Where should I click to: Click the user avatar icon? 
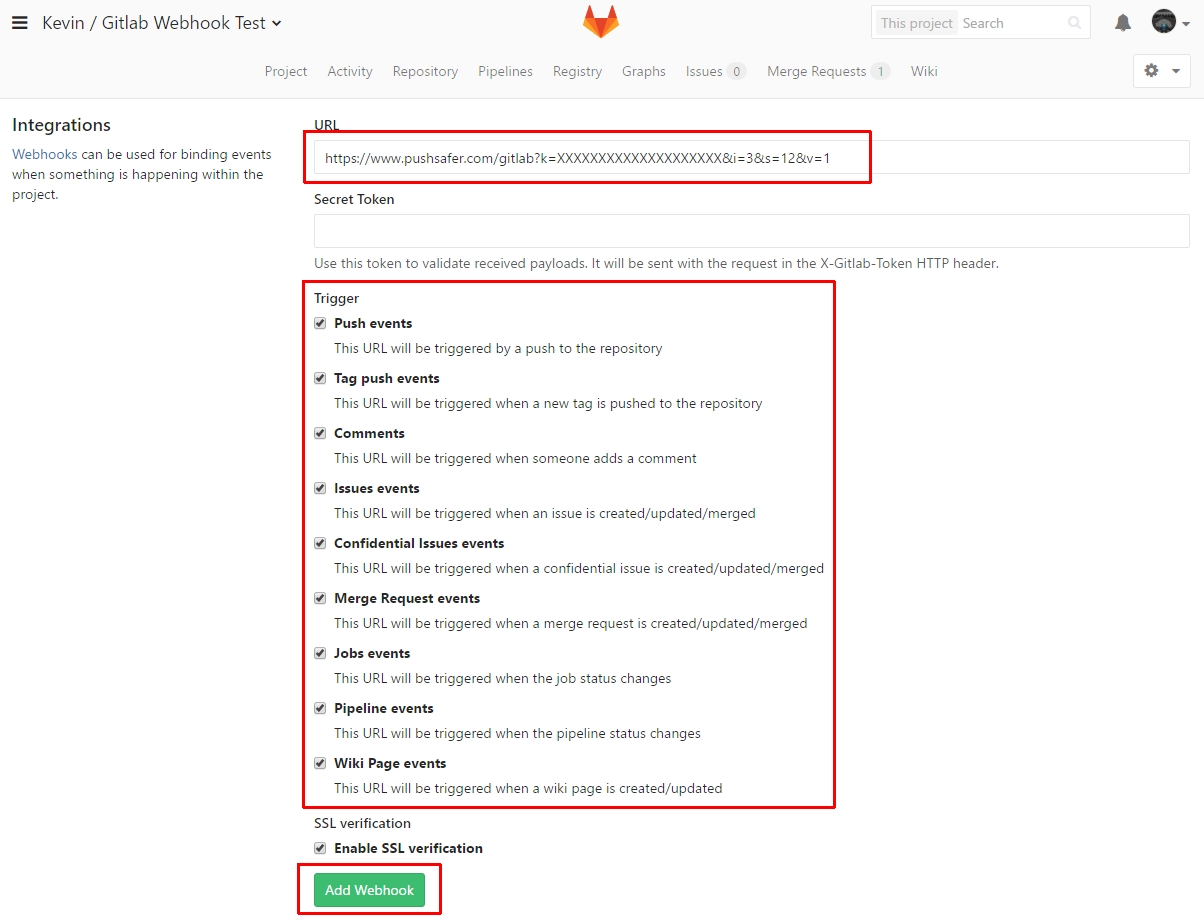coord(1164,21)
